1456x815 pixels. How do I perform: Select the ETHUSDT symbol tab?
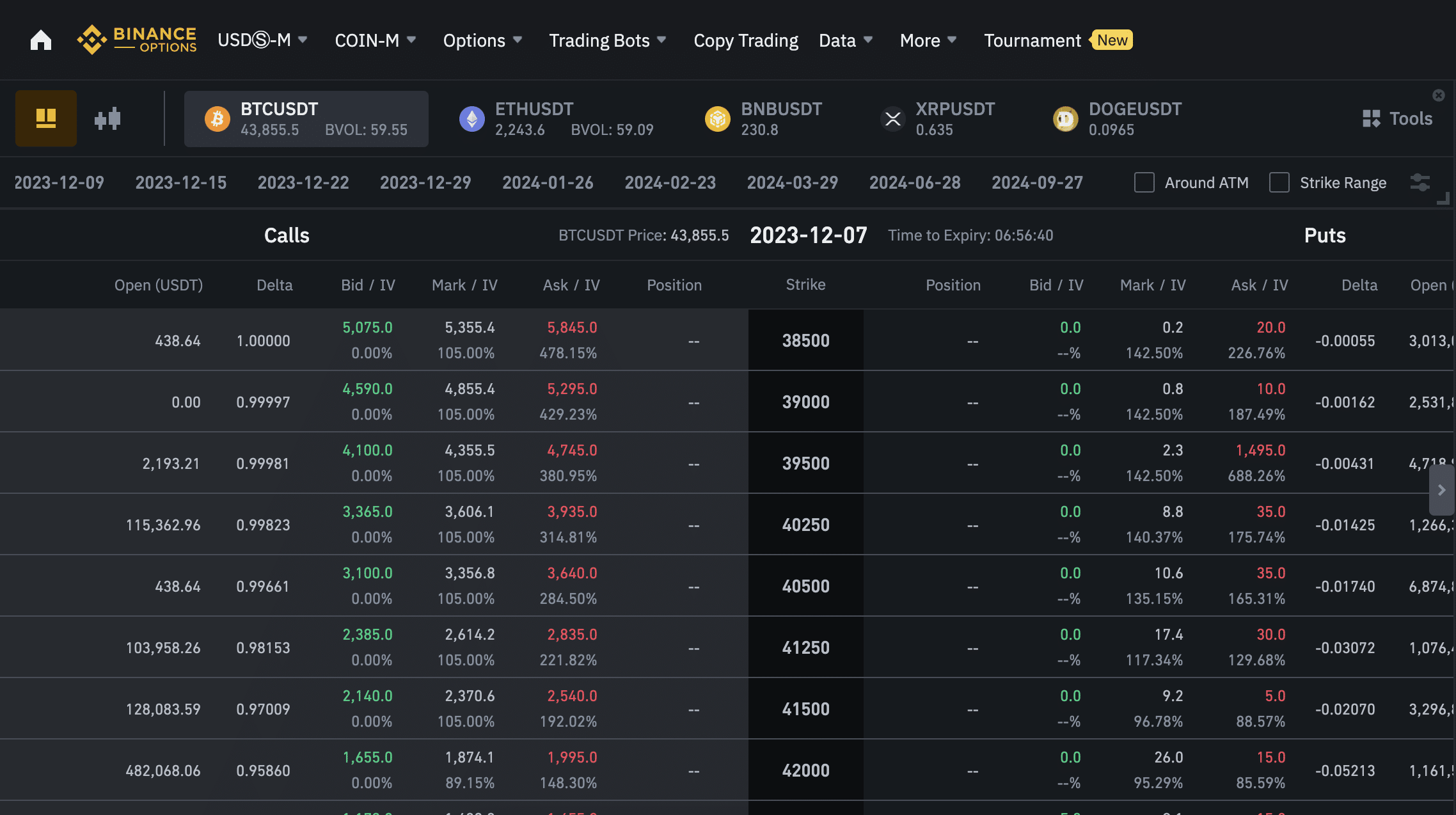click(557, 119)
